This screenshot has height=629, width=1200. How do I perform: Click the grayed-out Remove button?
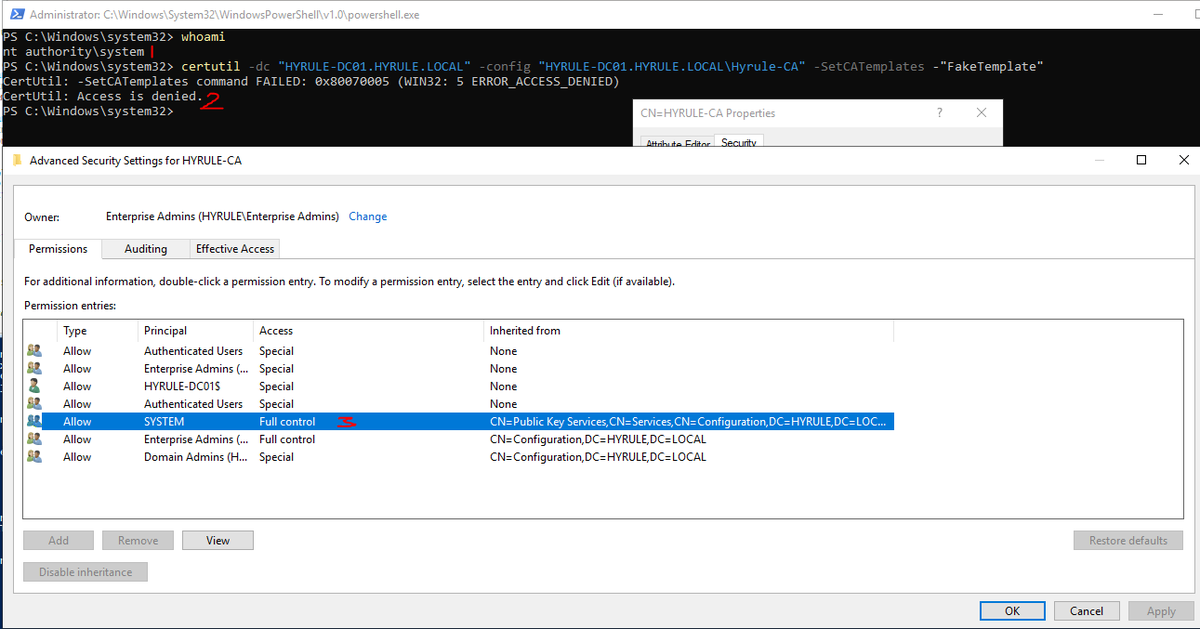tap(138, 540)
